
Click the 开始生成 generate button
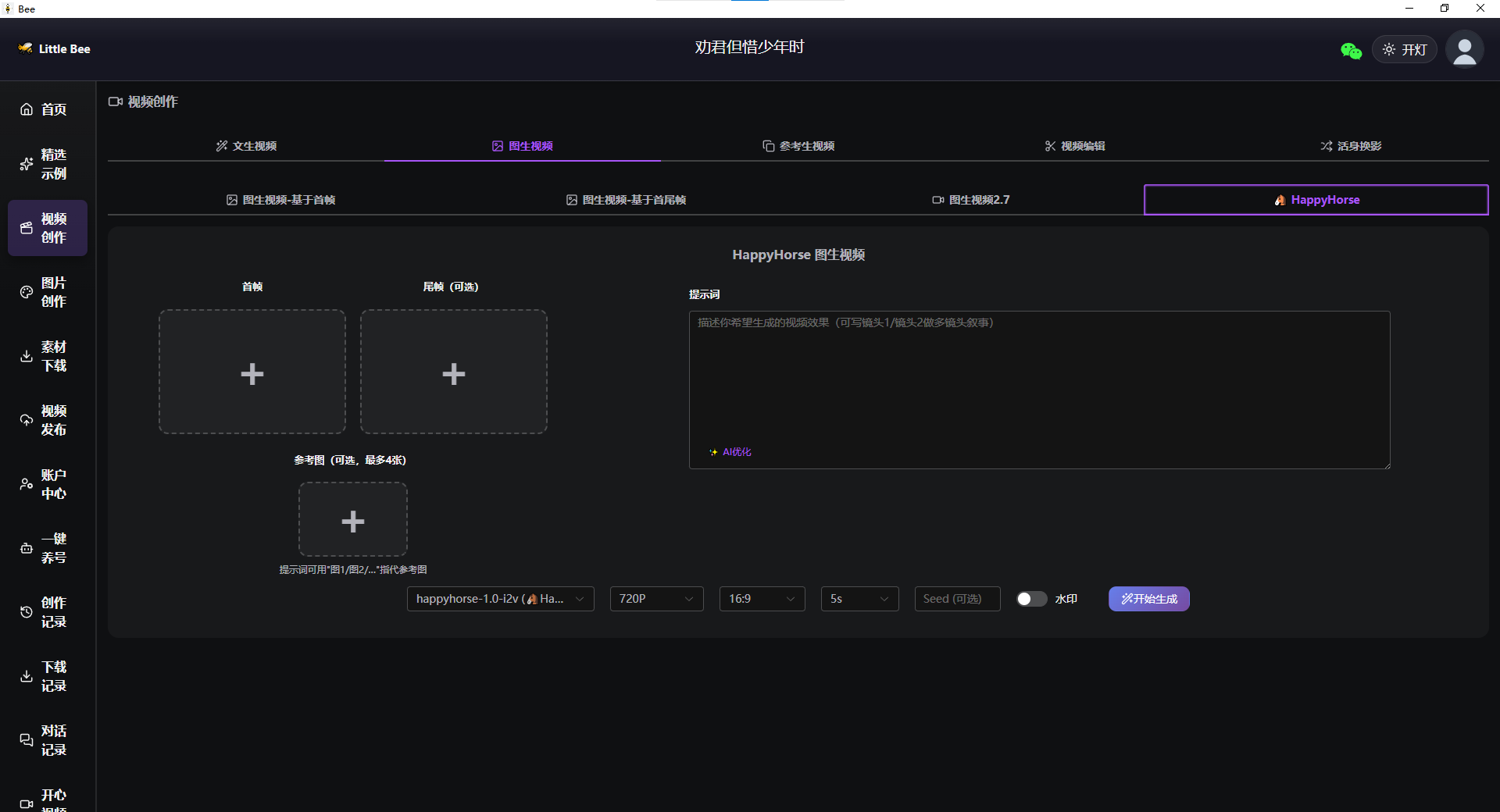1149,599
